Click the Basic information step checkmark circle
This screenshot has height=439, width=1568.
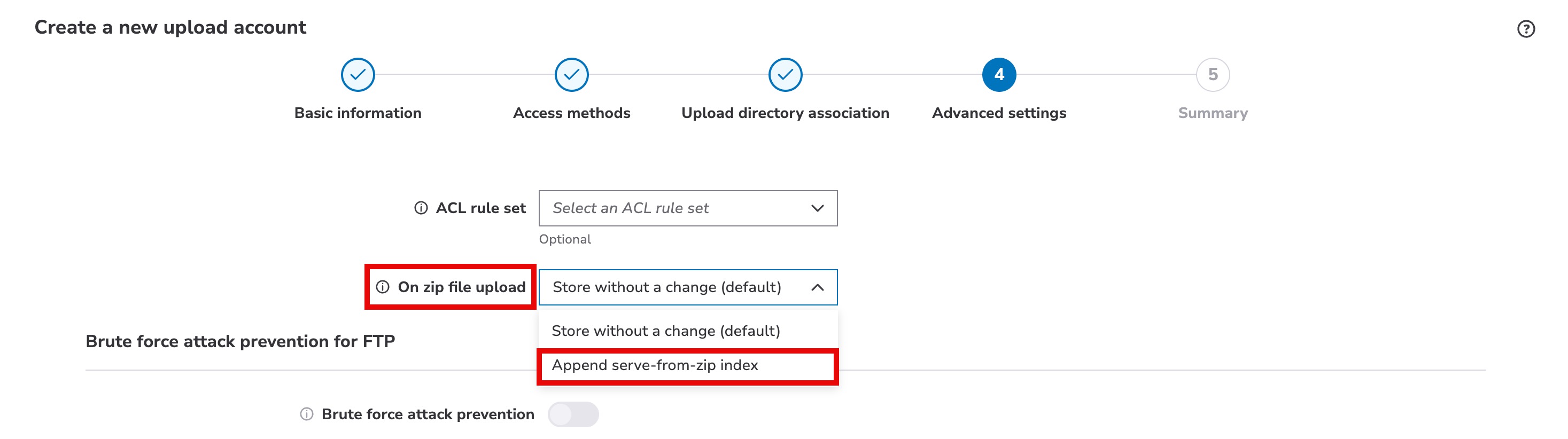tap(358, 75)
